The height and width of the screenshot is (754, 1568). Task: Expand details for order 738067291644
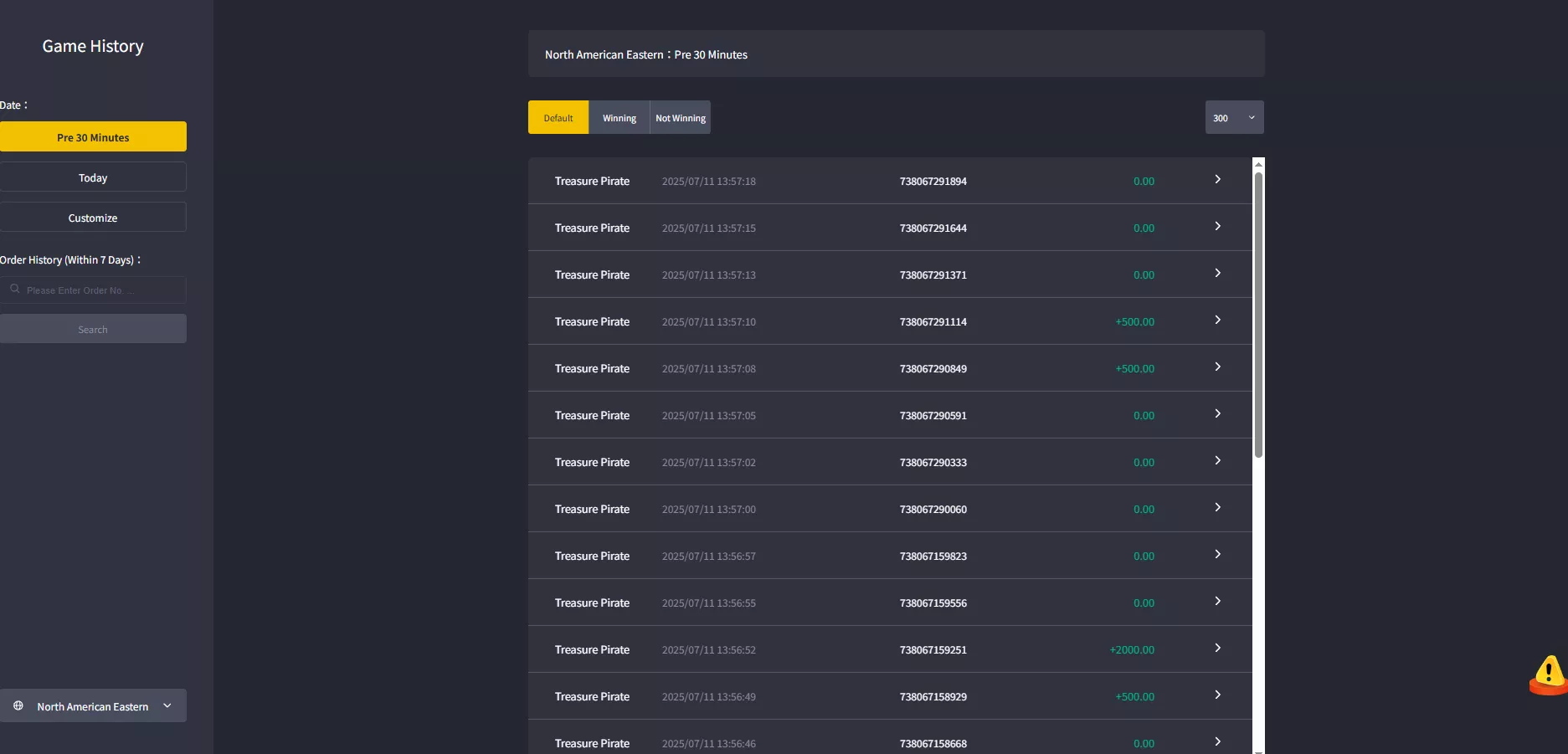pos(1217,227)
